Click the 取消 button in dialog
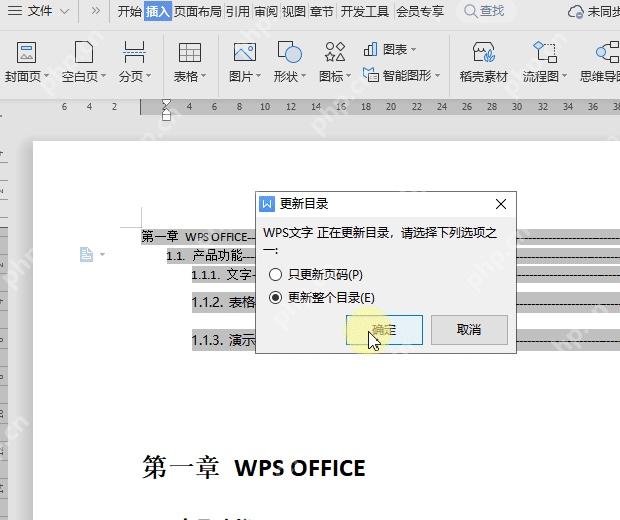Image resolution: width=620 pixels, height=520 pixels. 469,330
